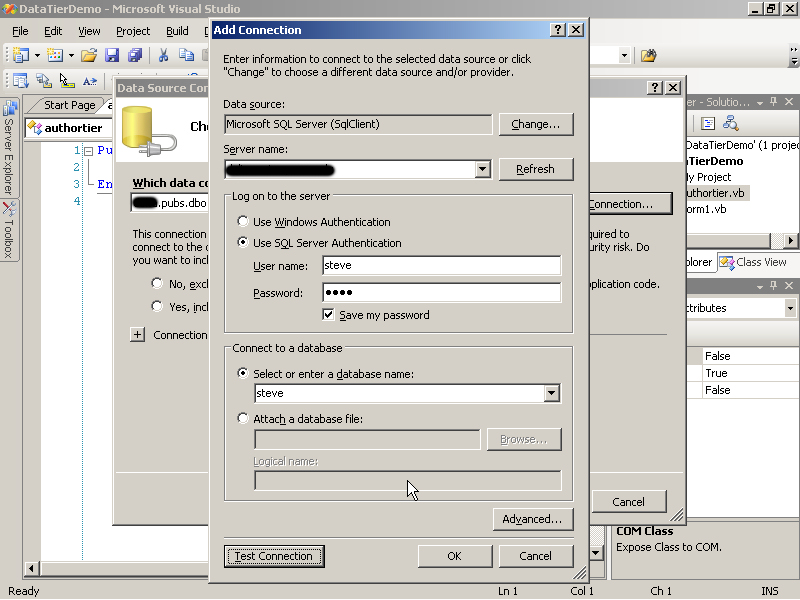Close the Solution Explorer panel

[x=789, y=102]
